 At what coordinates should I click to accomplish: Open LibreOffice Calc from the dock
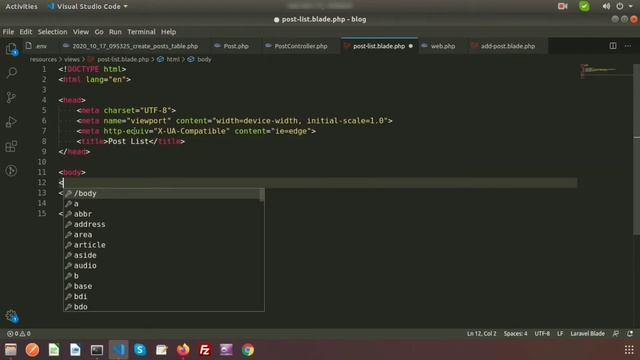pos(54,350)
